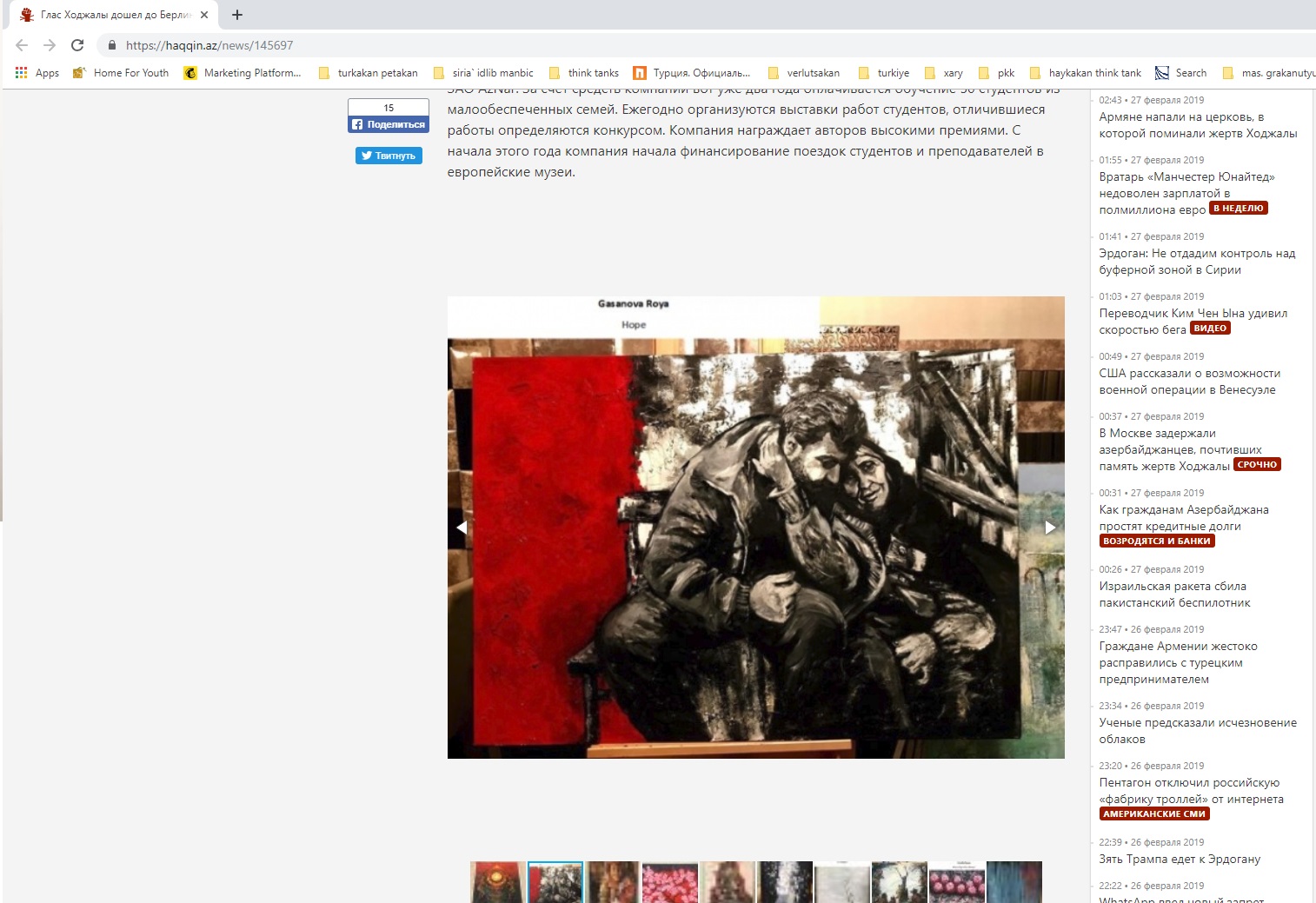
Task: Open the Search bookmark
Action: click(1181, 73)
